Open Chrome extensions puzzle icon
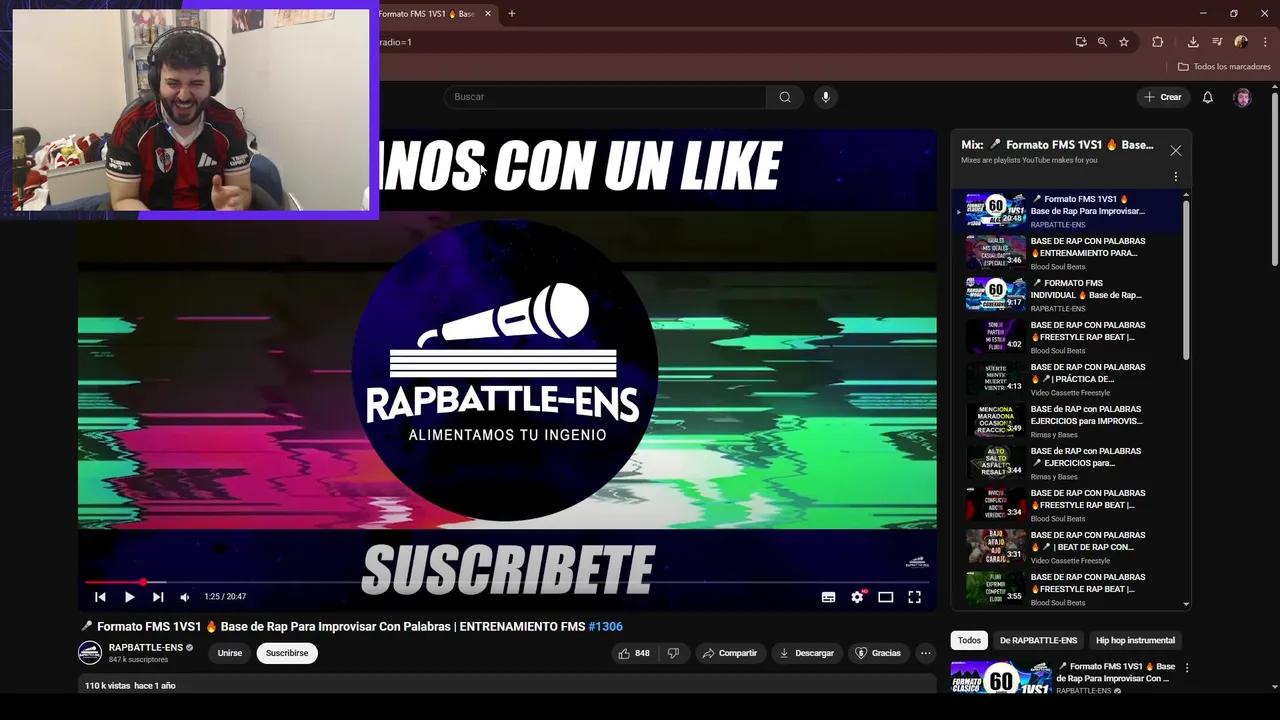The width and height of the screenshot is (1280, 720). [x=1158, y=42]
